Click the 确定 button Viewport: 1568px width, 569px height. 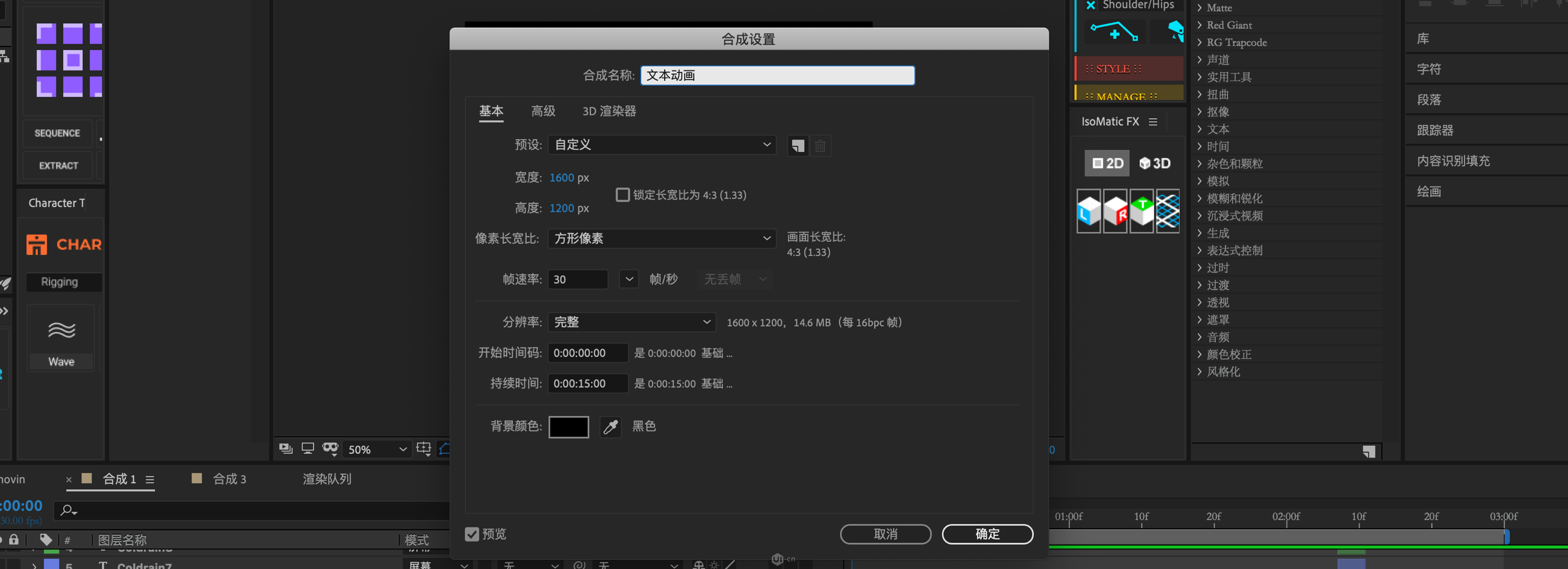(987, 534)
